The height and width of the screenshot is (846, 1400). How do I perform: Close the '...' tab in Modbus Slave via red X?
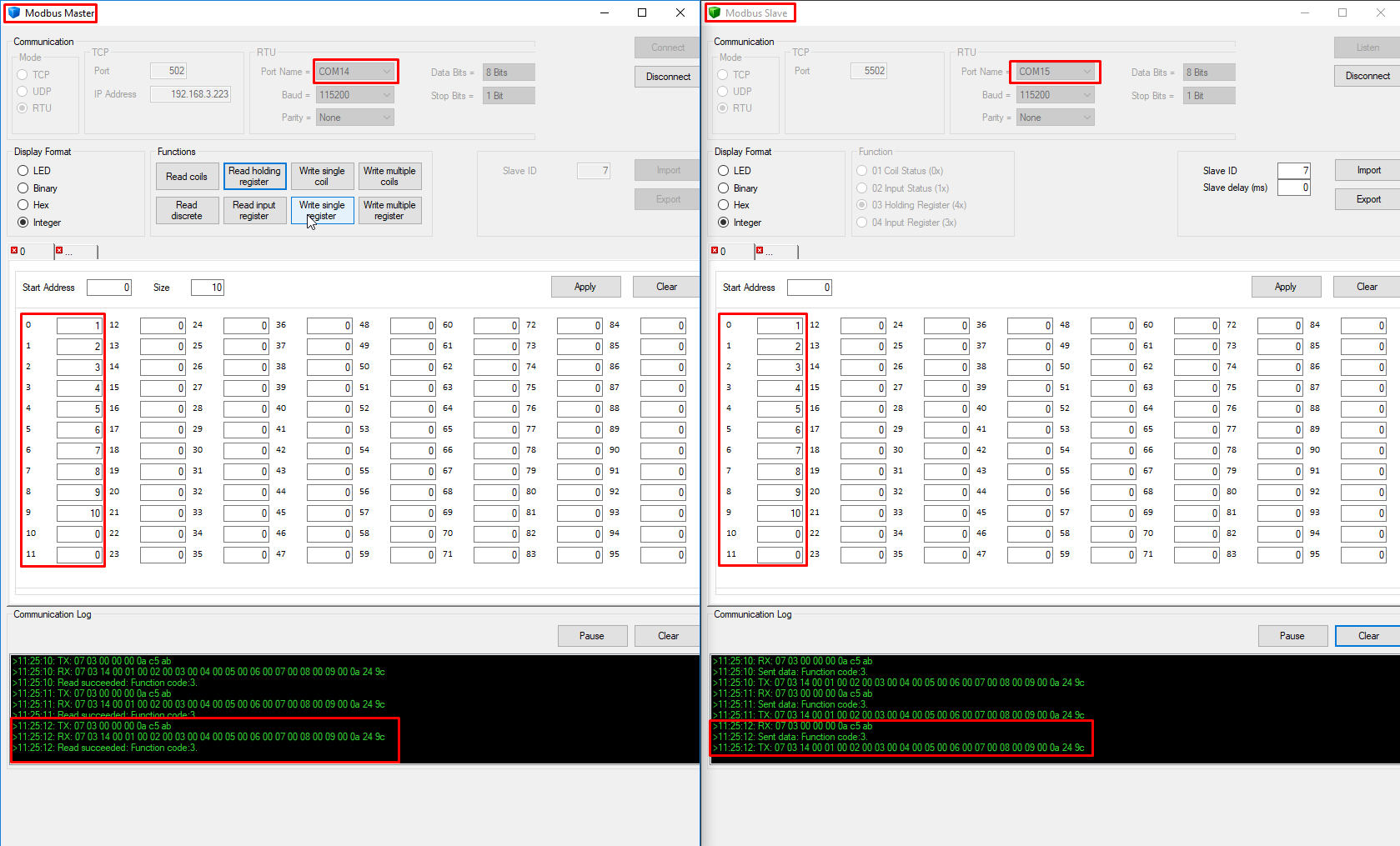coord(760,250)
